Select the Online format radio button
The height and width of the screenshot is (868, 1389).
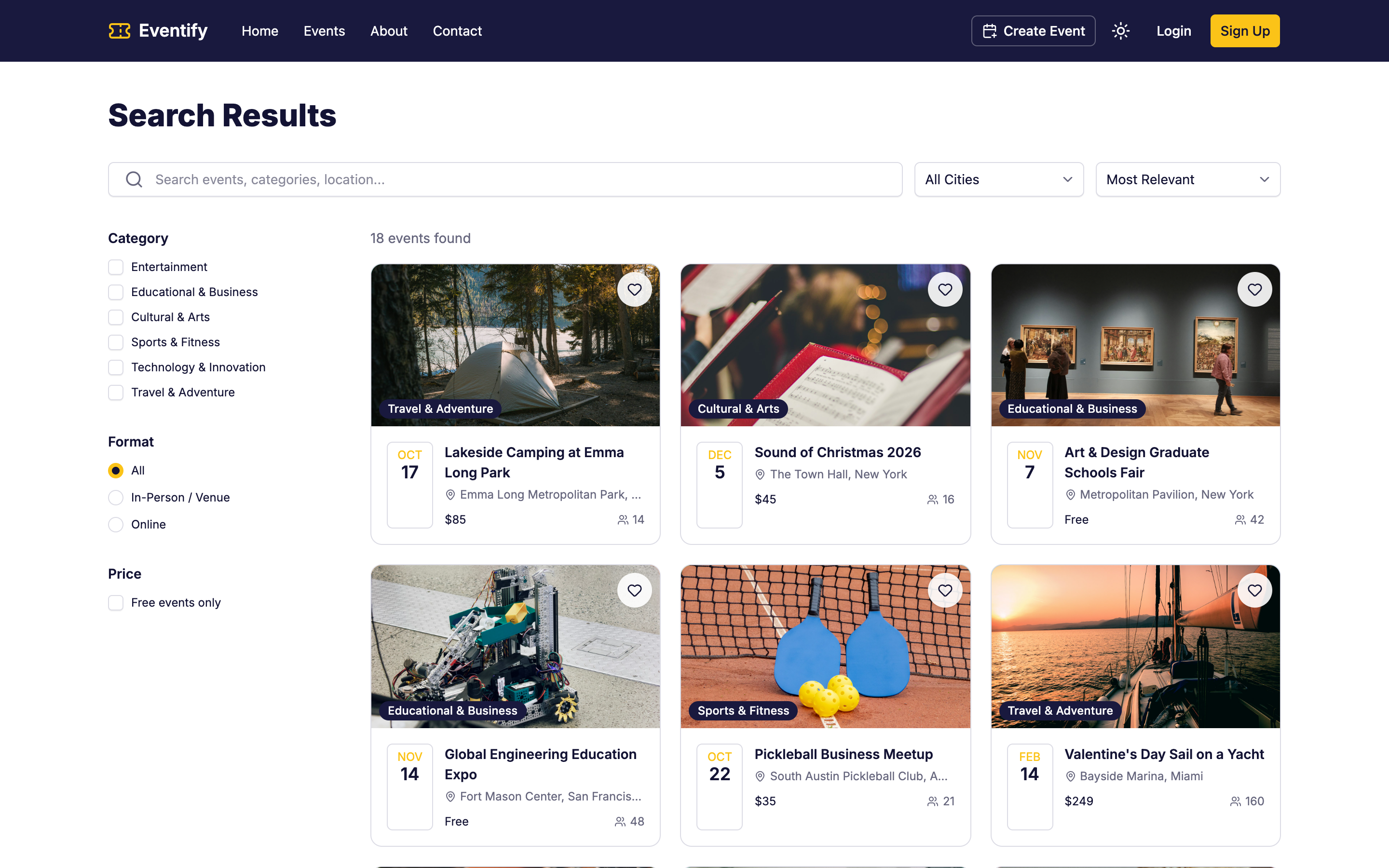(x=116, y=524)
